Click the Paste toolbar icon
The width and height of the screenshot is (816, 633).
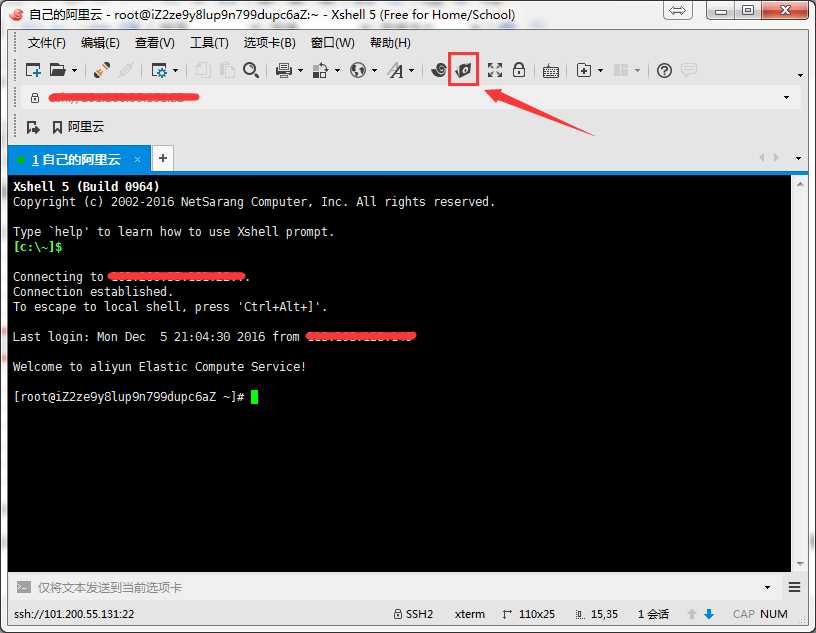click(x=227, y=70)
